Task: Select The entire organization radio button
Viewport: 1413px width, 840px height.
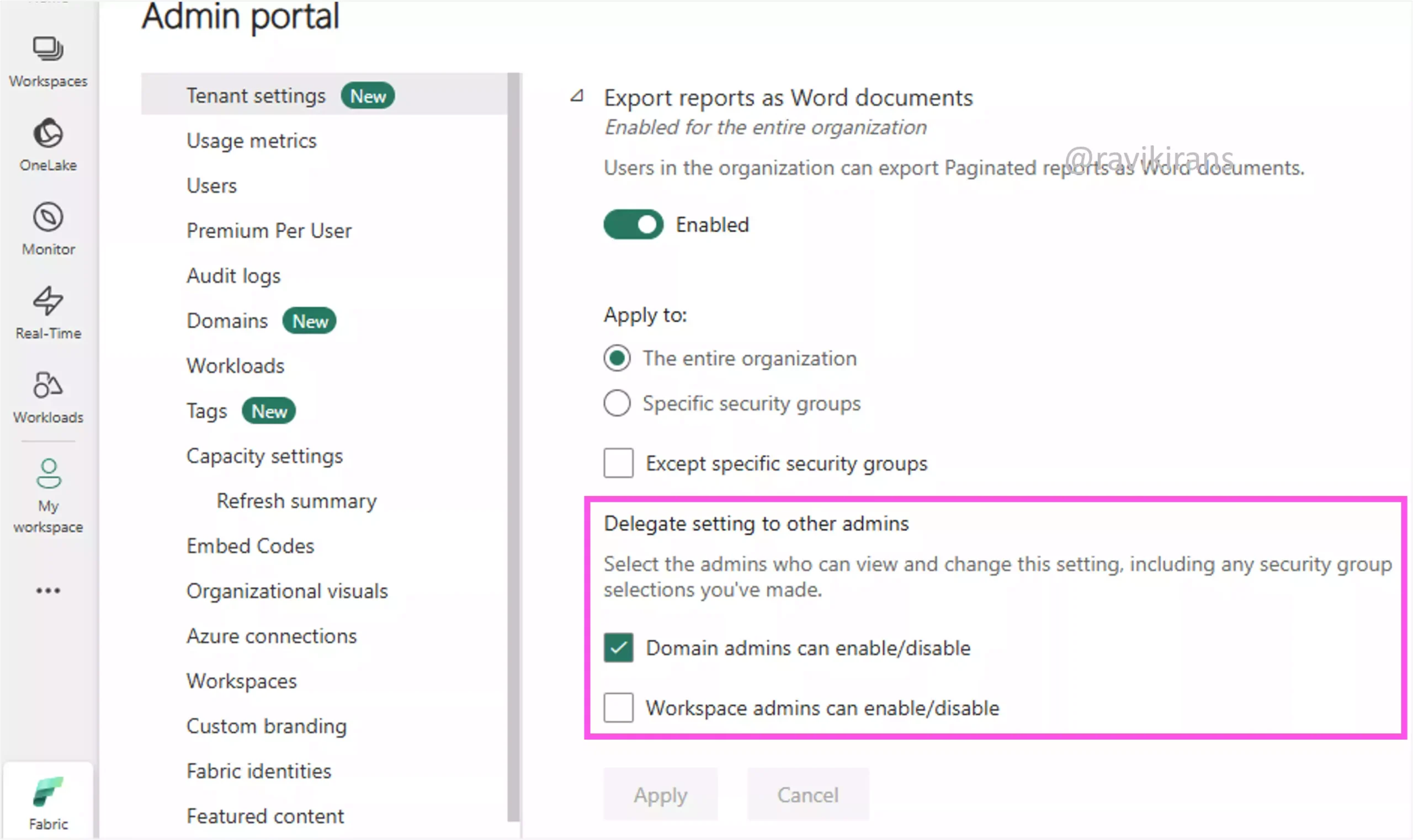Action: click(617, 358)
